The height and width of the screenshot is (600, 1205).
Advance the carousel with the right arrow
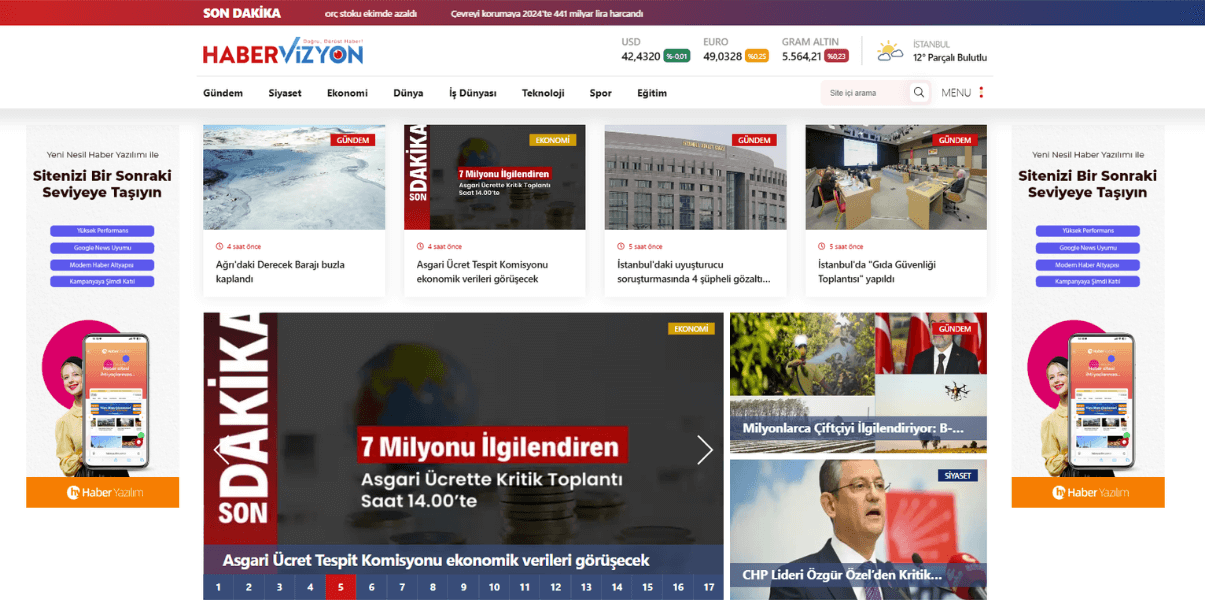pyautogui.click(x=705, y=450)
